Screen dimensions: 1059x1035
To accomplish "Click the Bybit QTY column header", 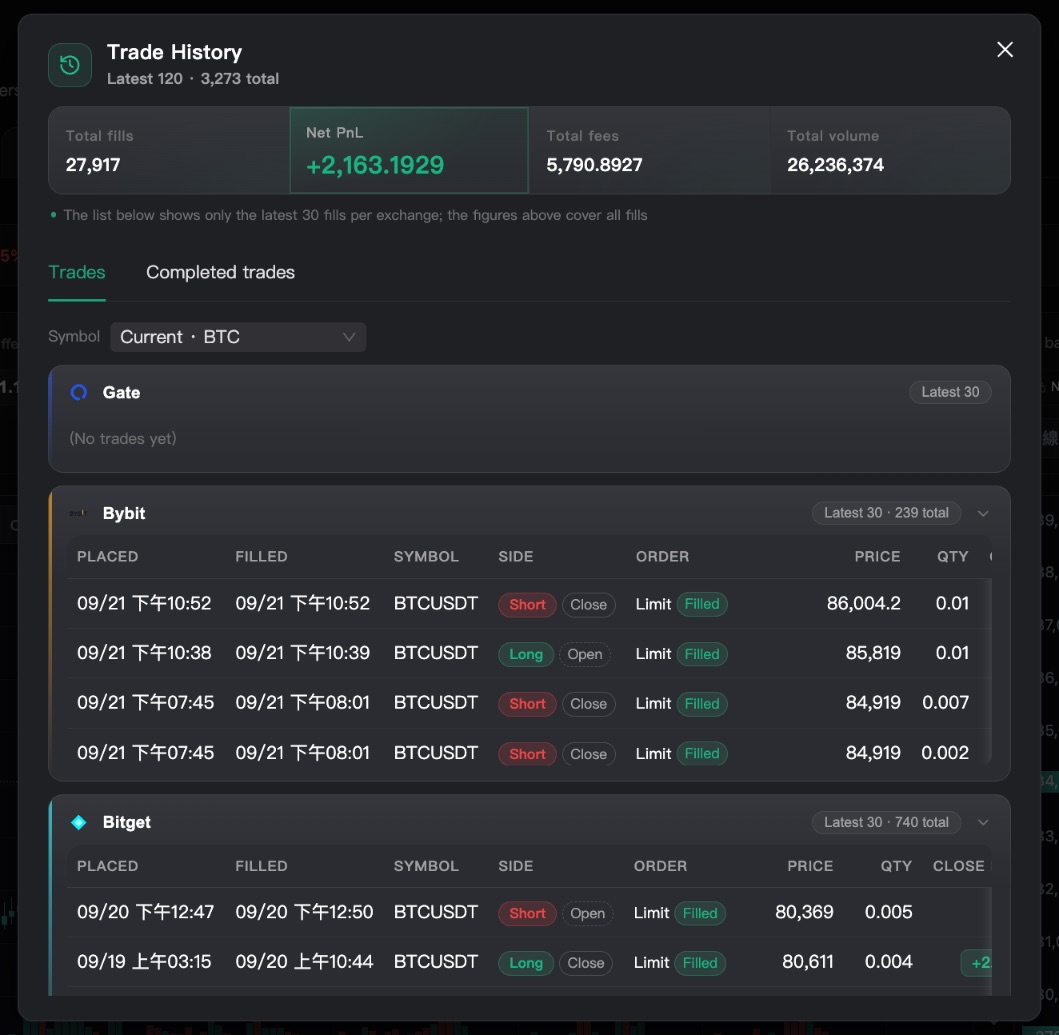I will (x=952, y=557).
